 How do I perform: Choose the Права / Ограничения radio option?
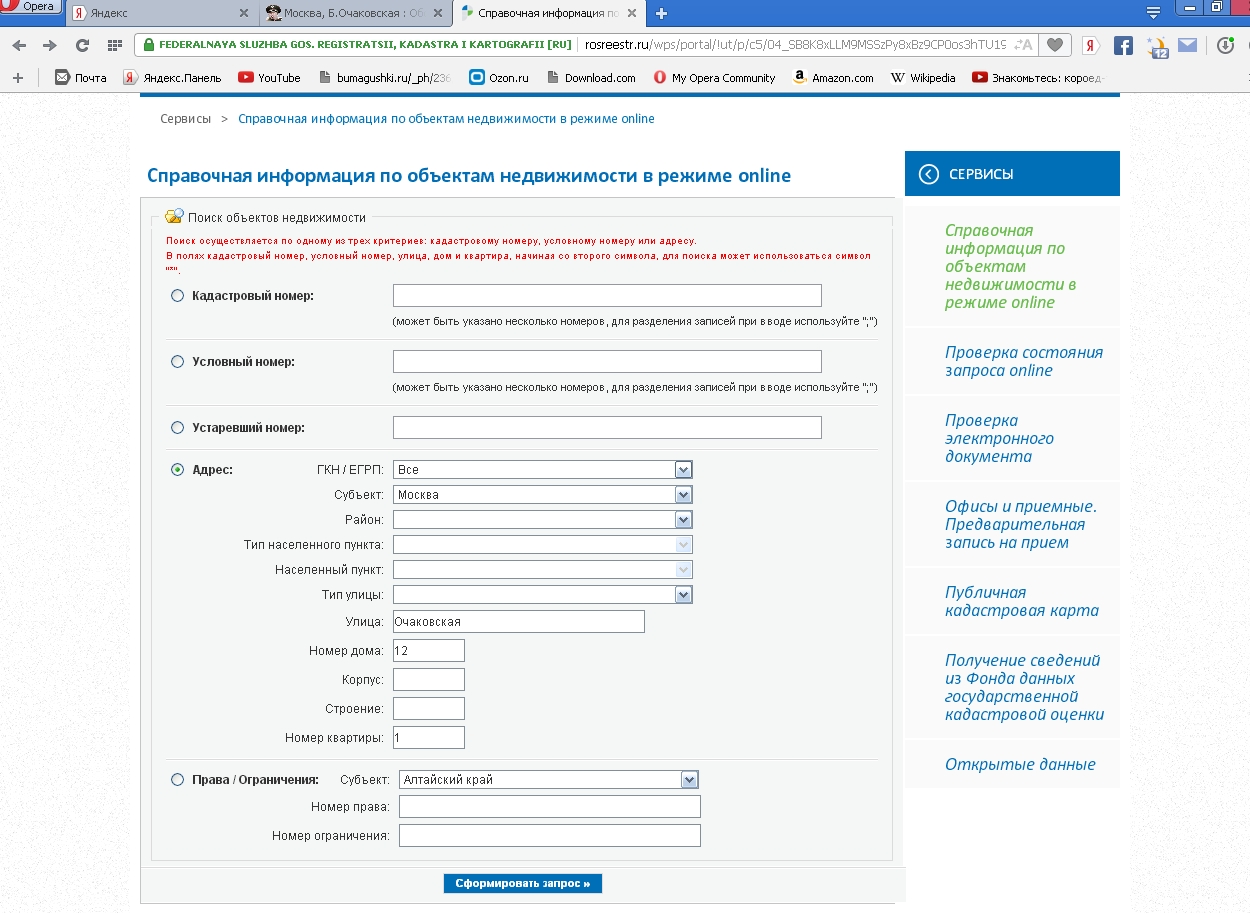pos(178,780)
